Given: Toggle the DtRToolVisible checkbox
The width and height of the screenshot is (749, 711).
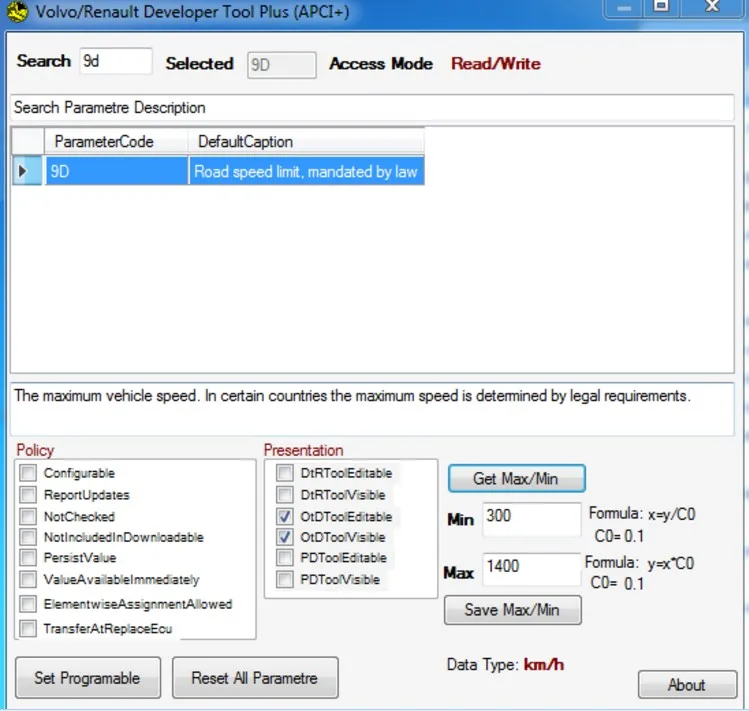Looking at the screenshot, I should coord(285,495).
